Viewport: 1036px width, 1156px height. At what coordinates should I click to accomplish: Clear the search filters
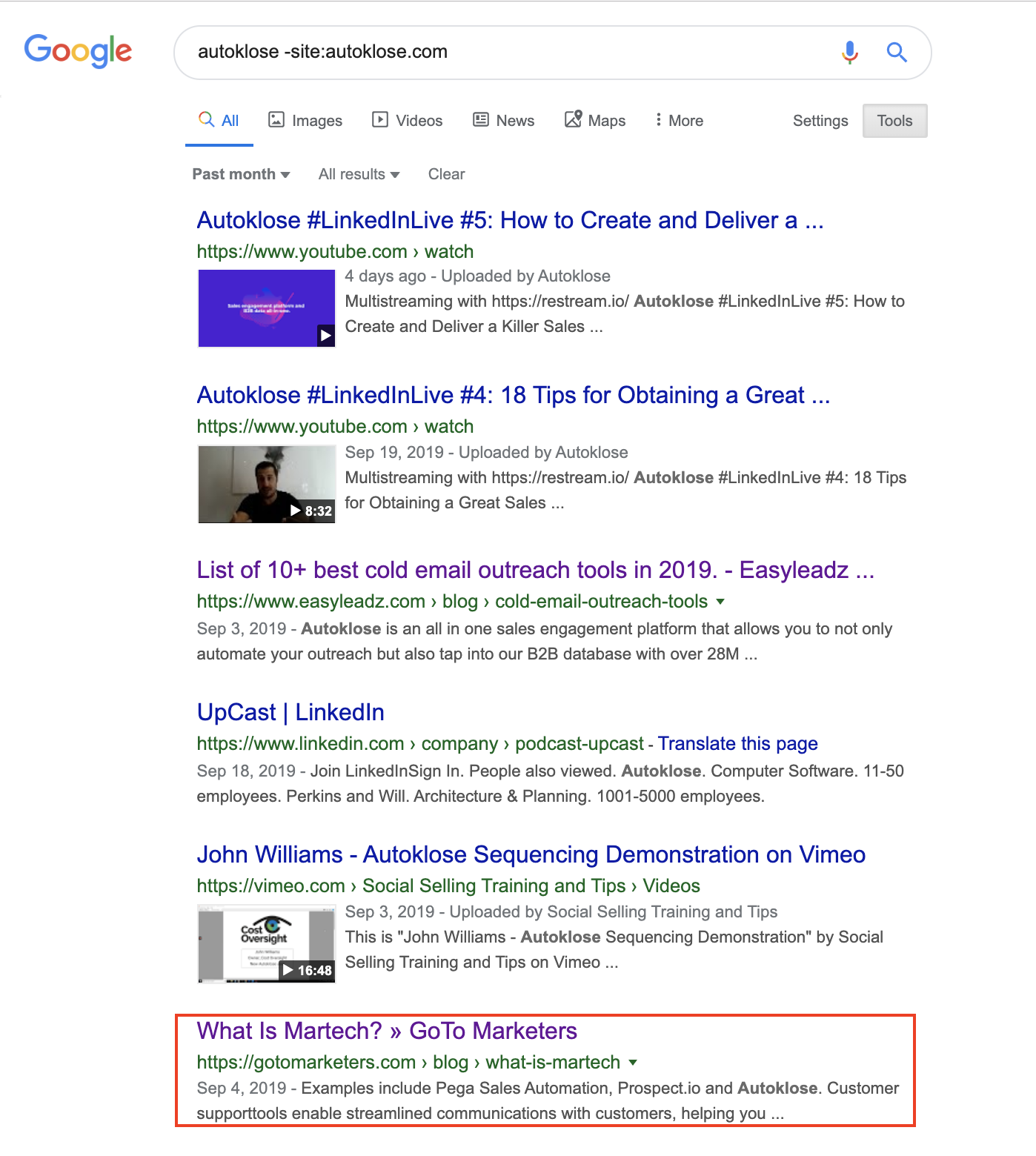[x=446, y=174]
